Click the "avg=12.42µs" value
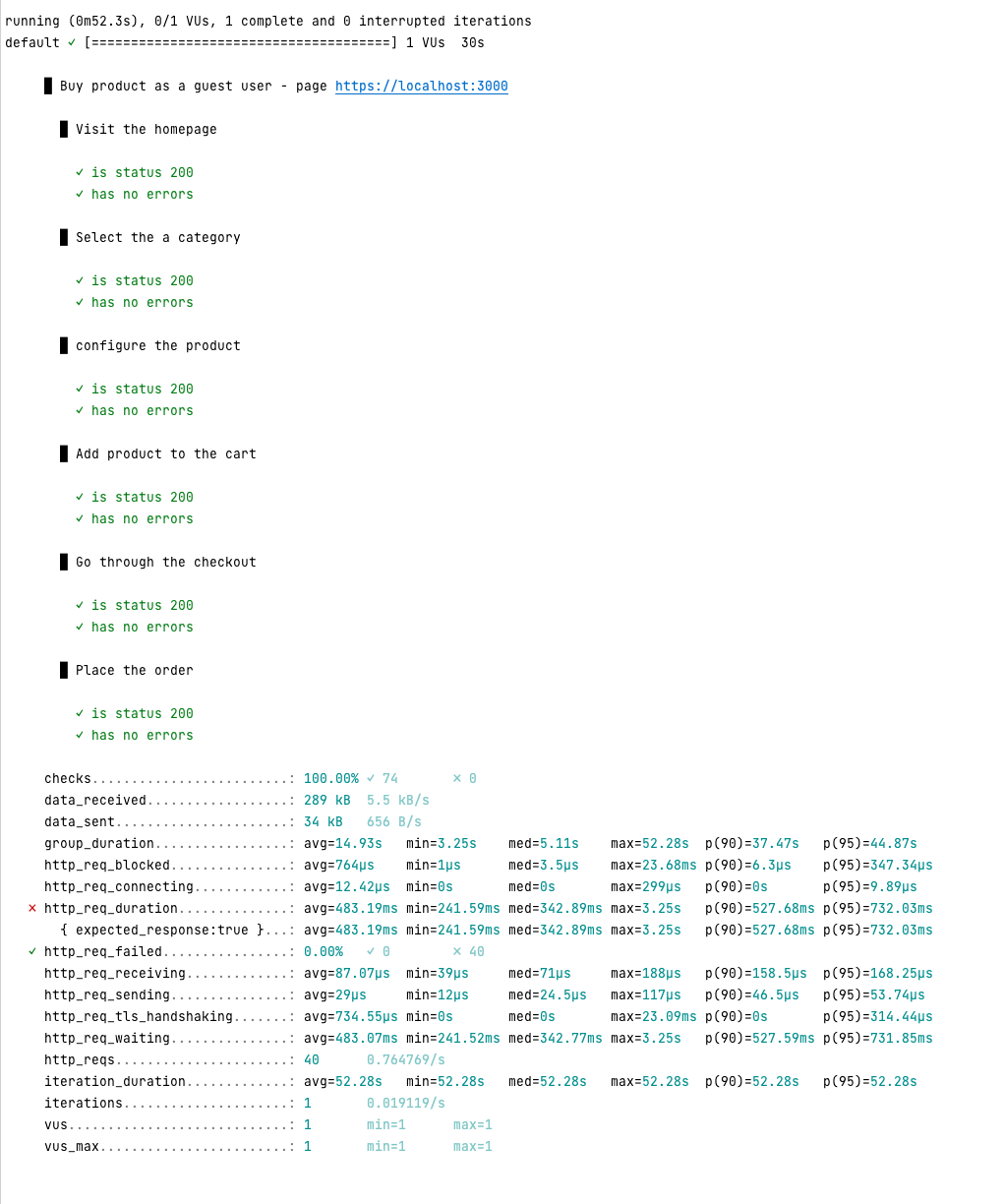This screenshot has width=1004, height=1204. (346, 886)
